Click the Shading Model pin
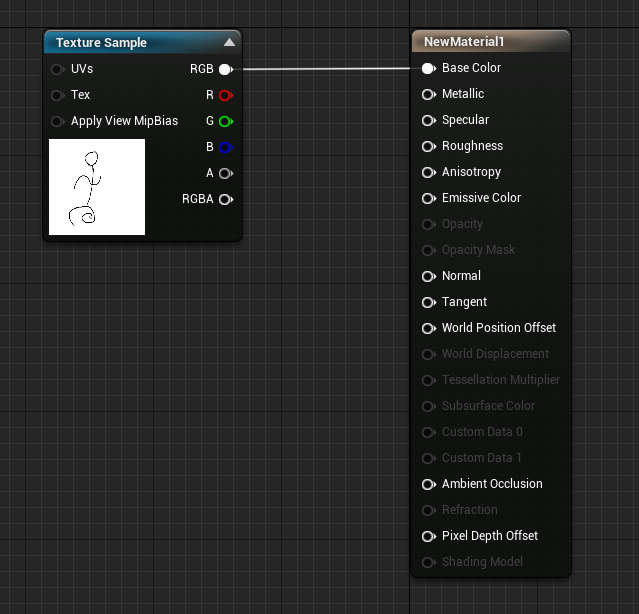639x614 pixels. coord(428,562)
